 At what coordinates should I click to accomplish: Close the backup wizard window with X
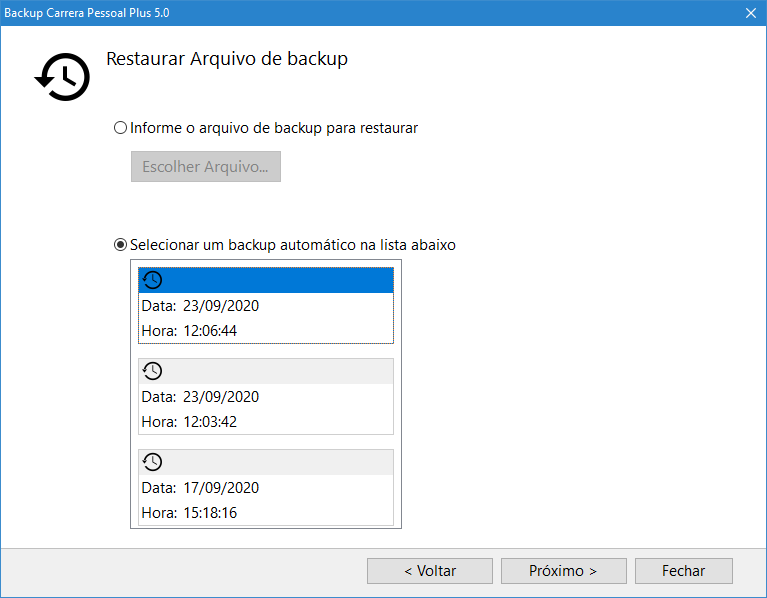tap(750, 12)
